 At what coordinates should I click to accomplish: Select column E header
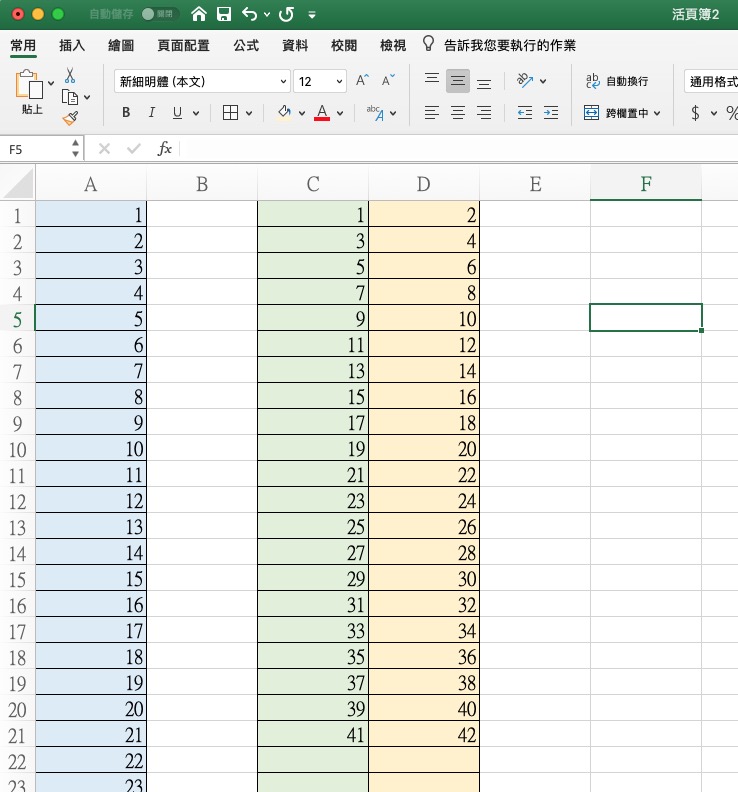click(535, 184)
